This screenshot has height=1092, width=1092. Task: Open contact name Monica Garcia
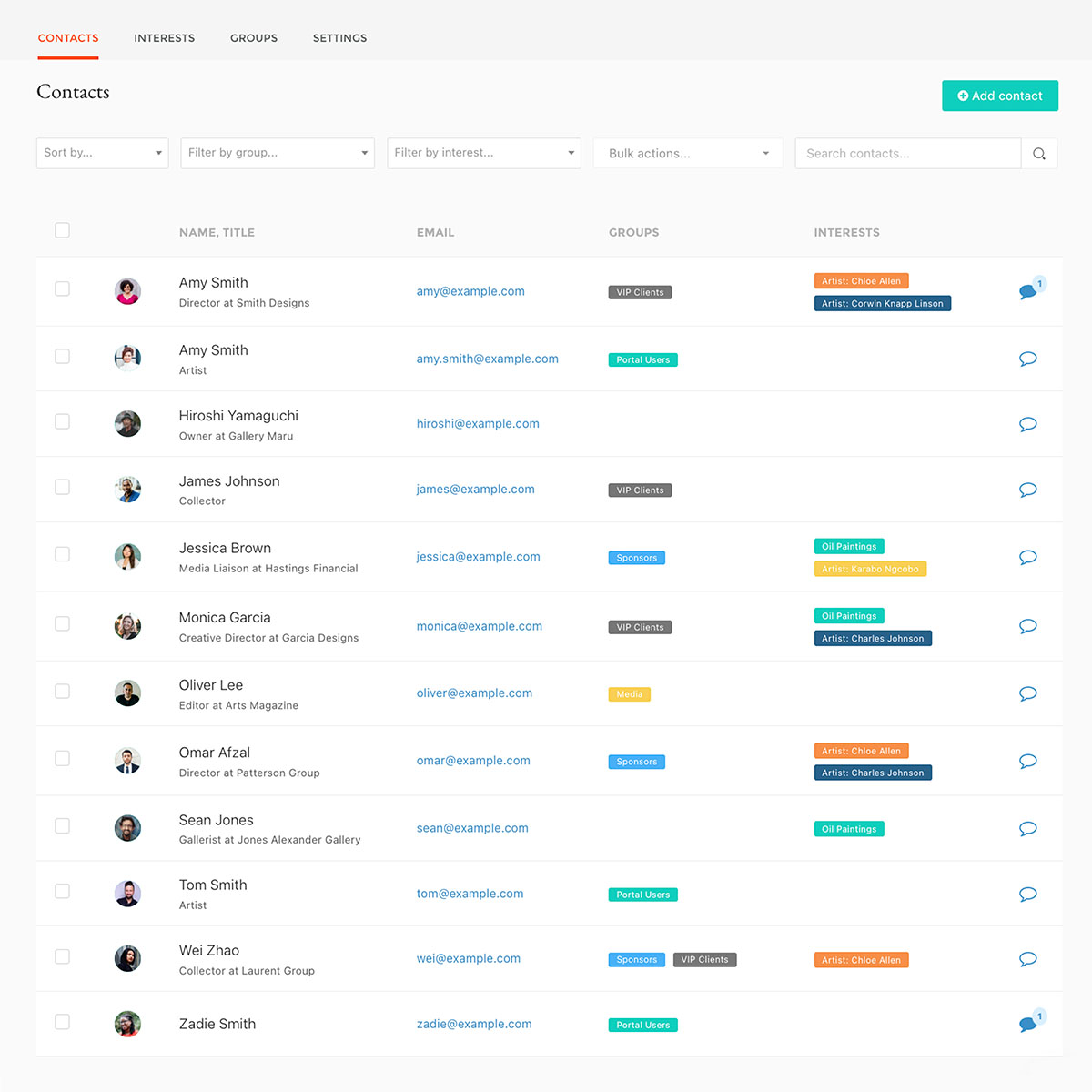click(x=225, y=617)
